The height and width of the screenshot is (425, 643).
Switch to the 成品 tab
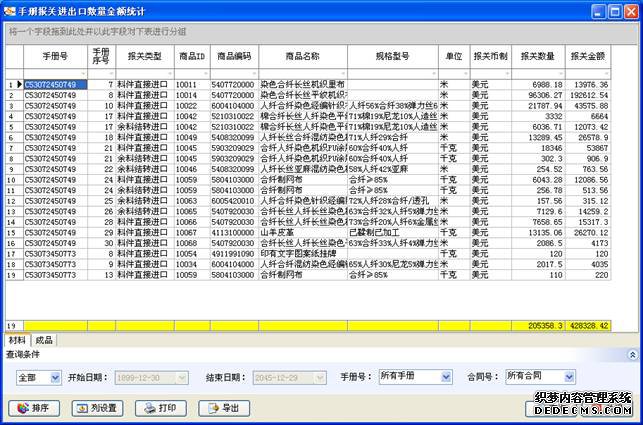tap(45, 341)
